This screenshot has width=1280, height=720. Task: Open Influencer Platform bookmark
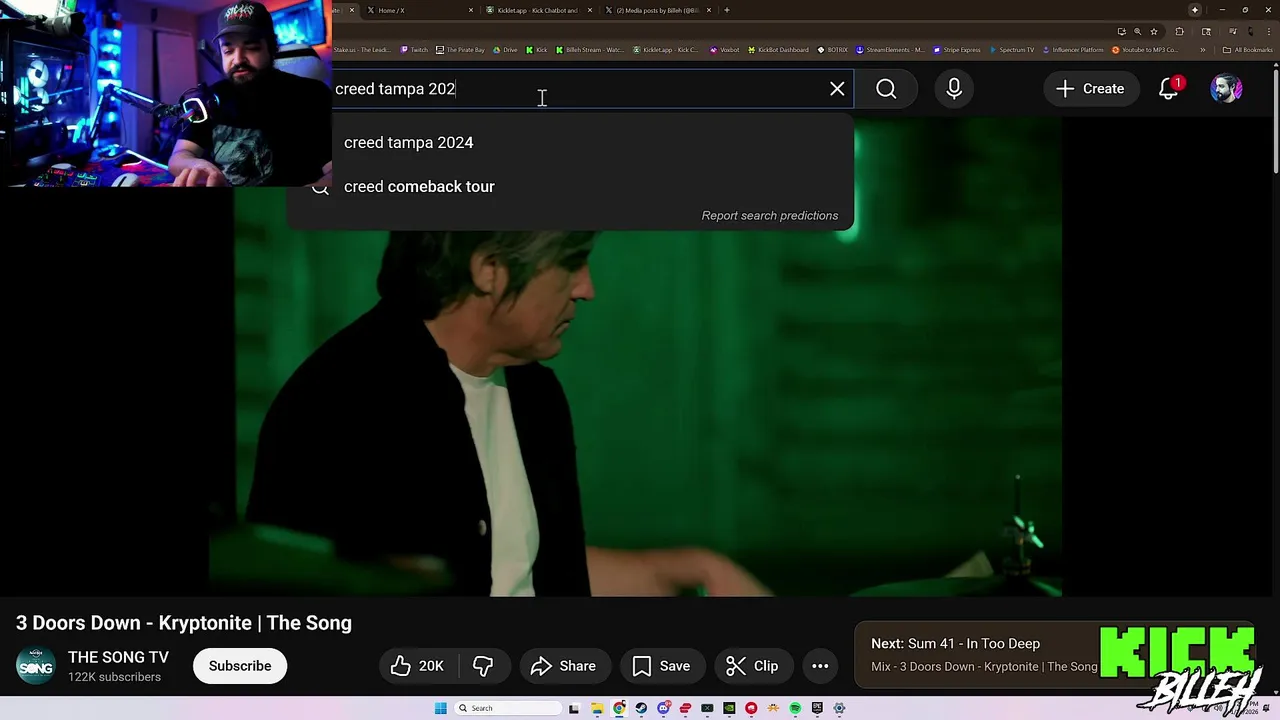click(1073, 50)
